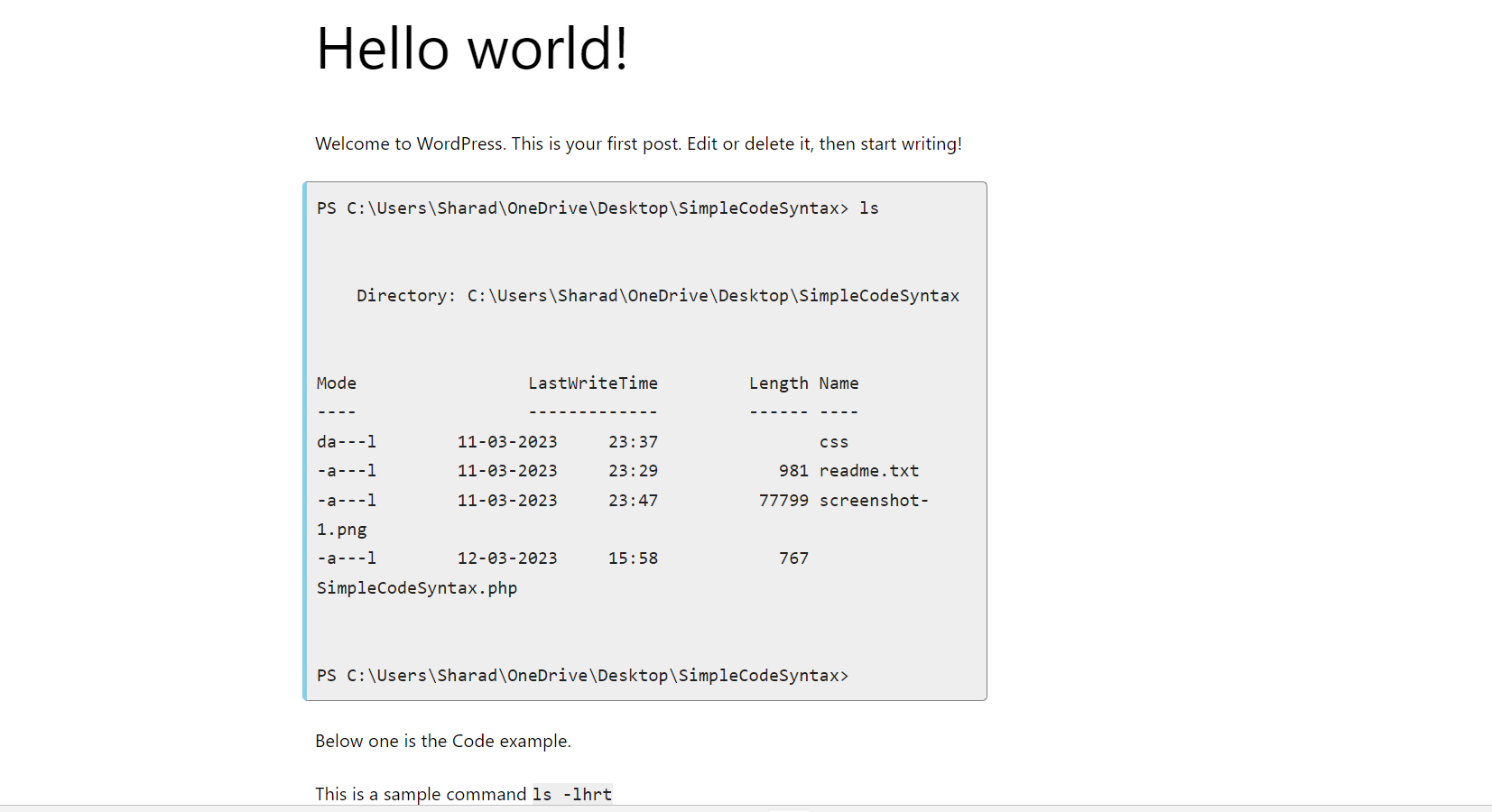Click the "screenshot-" file name text
The image size is (1492, 812).
pyautogui.click(x=874, y=501)
